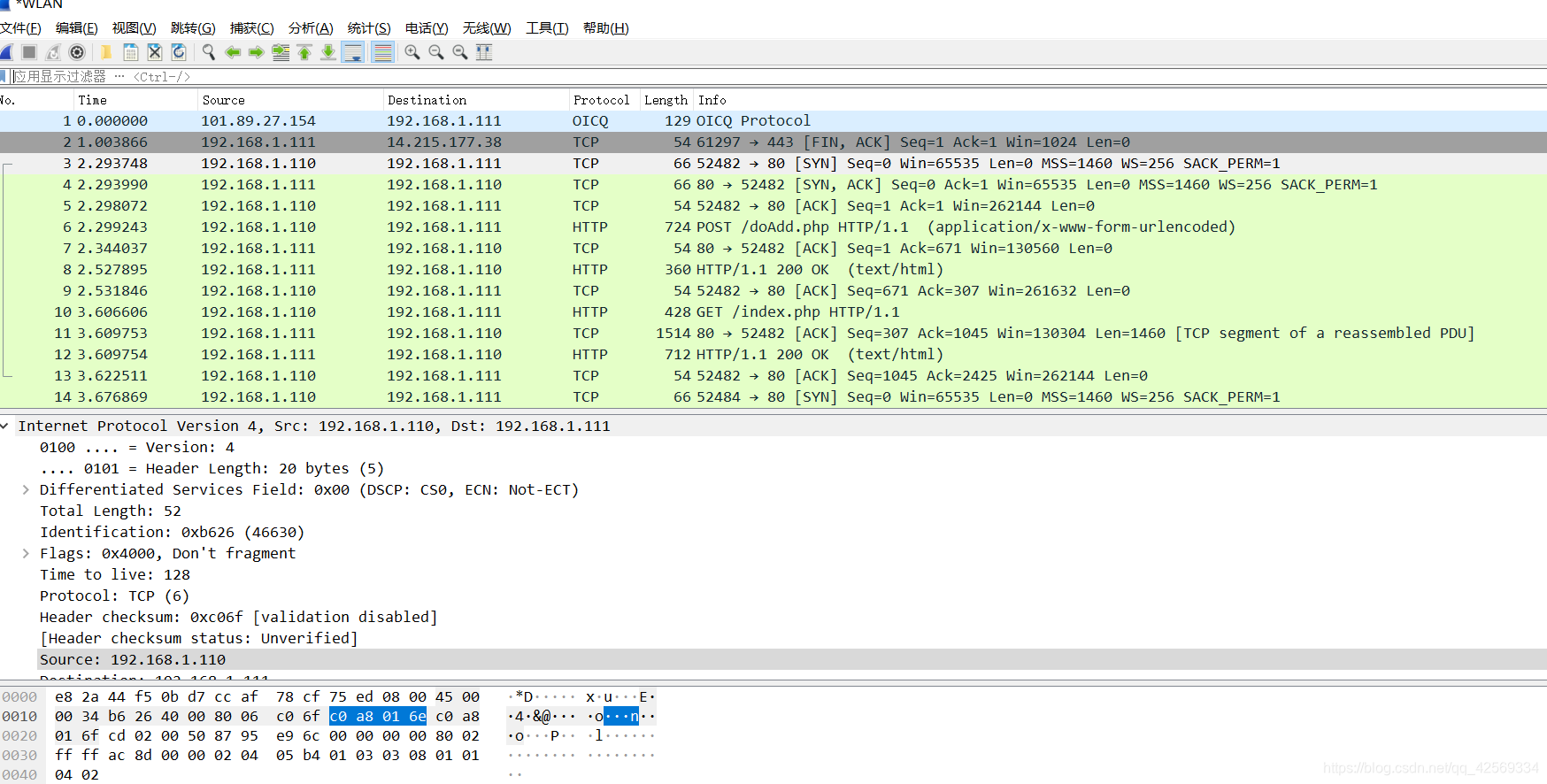Screen dimensions: 1547x784
Task: Select Identification: 0xb626 field
Action: pos(172,533)
